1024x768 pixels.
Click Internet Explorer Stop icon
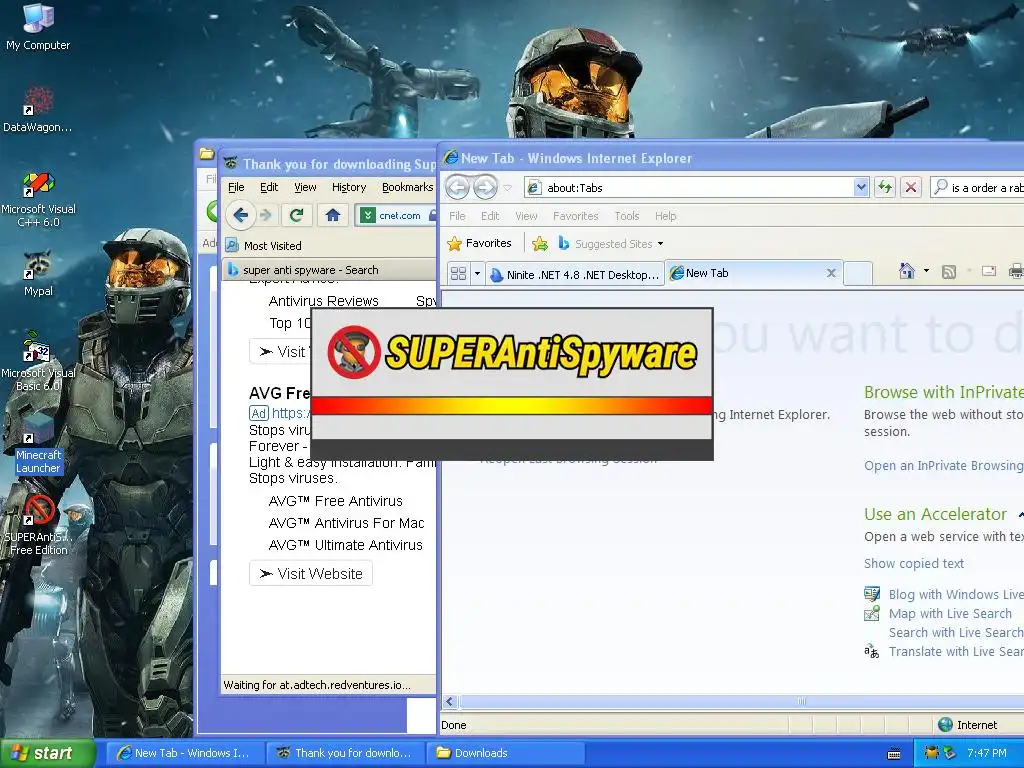[x=910, y=187]
